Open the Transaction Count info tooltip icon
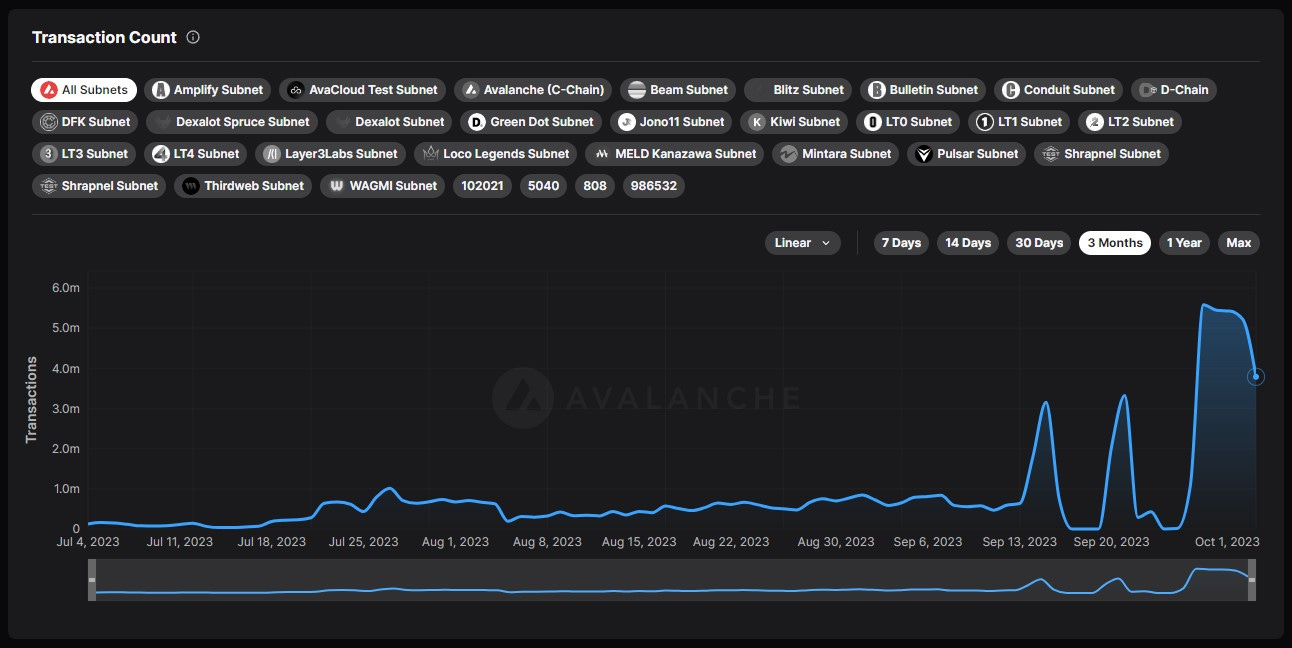 193,37
